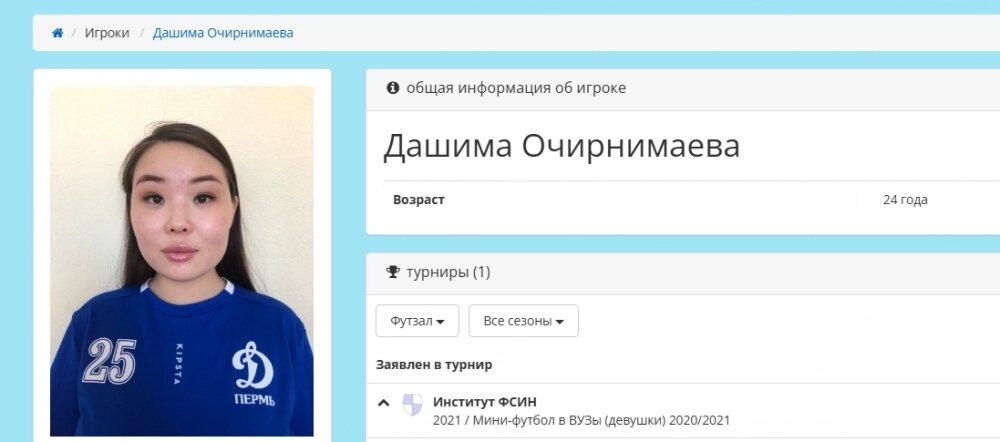
Task: Click the number 25 on the jersey
Action: pos(109,360)
